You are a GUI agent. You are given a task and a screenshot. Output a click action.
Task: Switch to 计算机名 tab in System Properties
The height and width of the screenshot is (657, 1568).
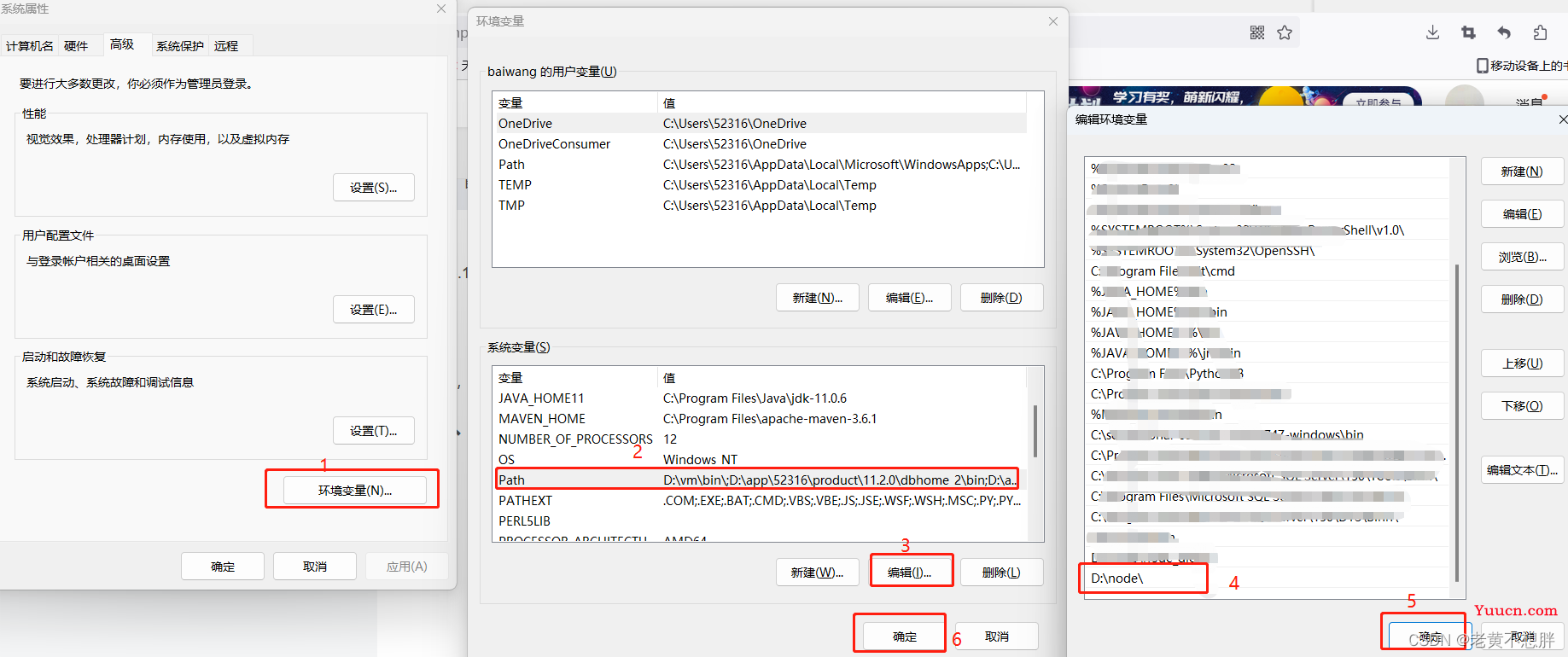pyautogui.click(x=30, y=46)
